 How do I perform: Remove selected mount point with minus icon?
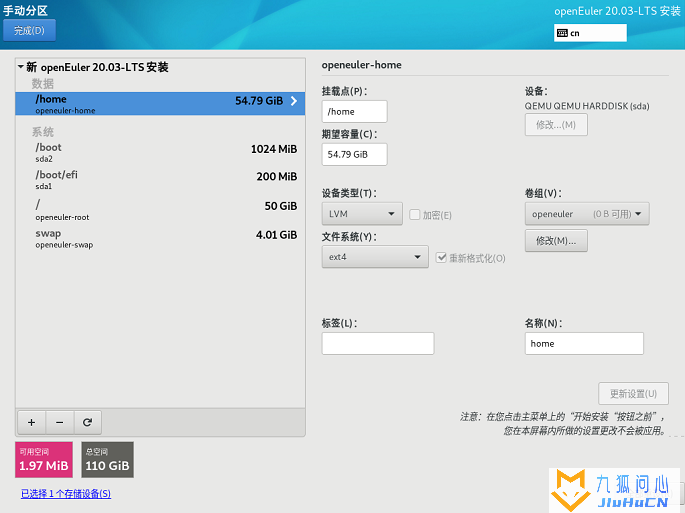(60, 422)
